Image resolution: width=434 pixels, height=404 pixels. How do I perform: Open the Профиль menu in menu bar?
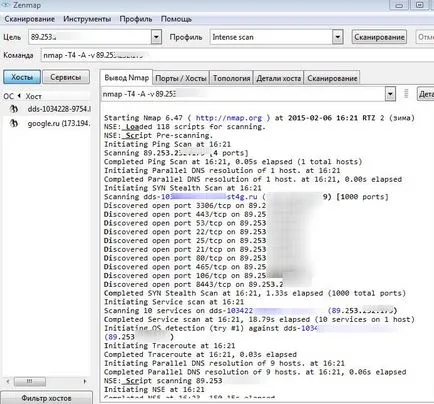tap(136, 19)
